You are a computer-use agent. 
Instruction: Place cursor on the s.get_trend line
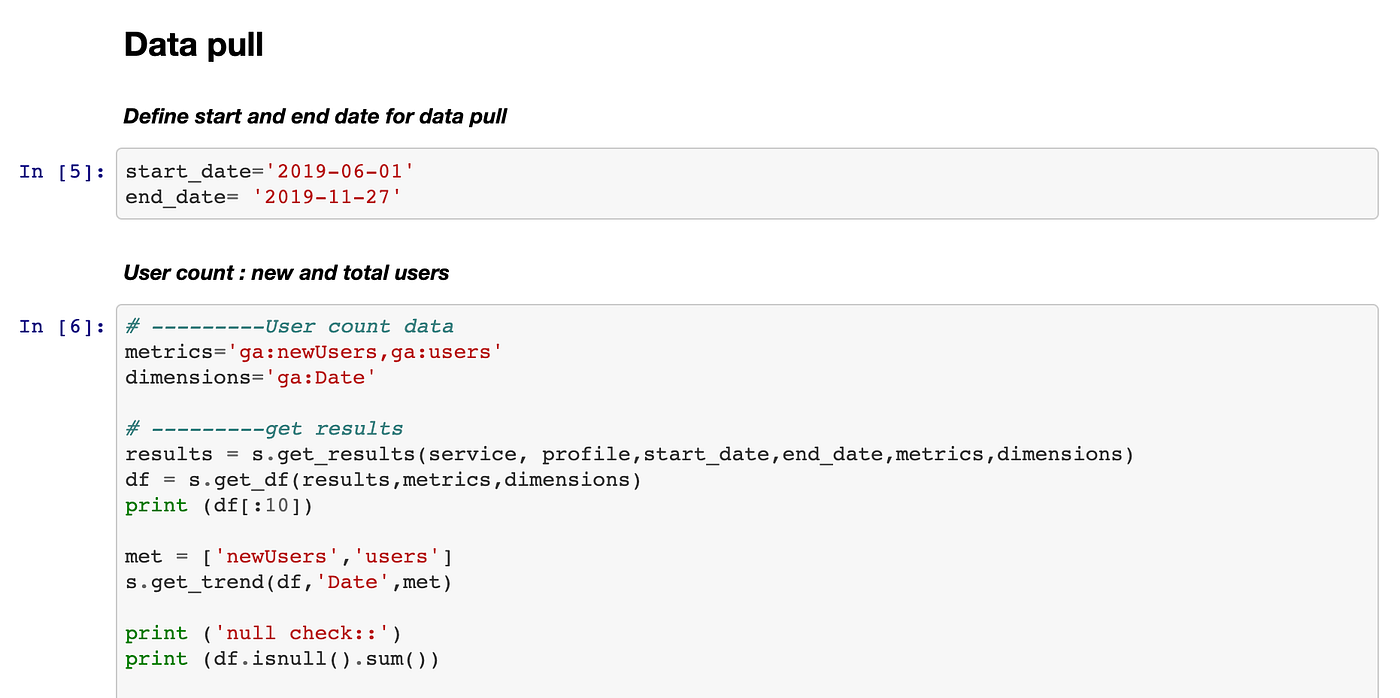coord(288,582)
